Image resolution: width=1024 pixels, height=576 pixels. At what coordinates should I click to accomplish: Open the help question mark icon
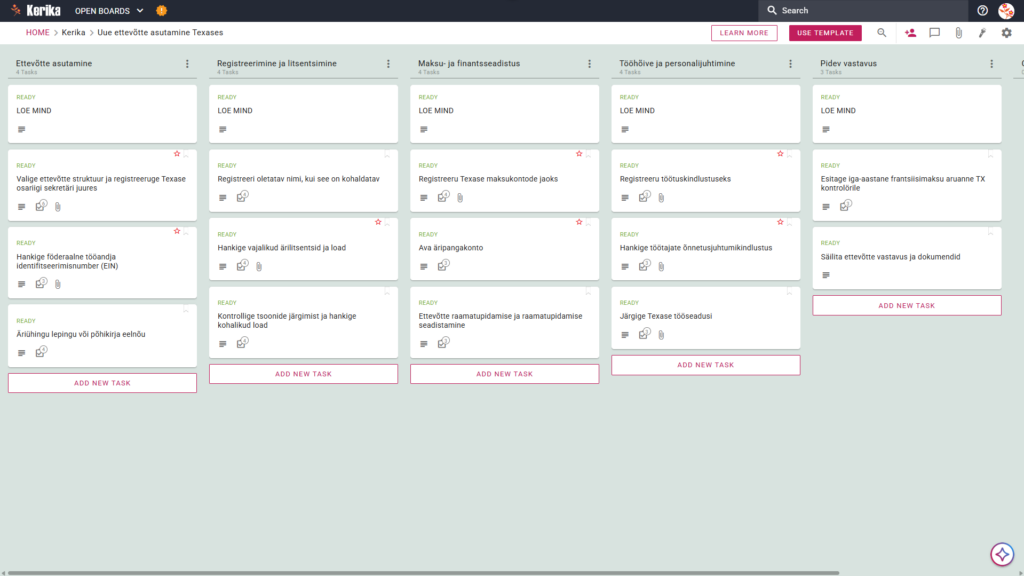coord(982,10)
